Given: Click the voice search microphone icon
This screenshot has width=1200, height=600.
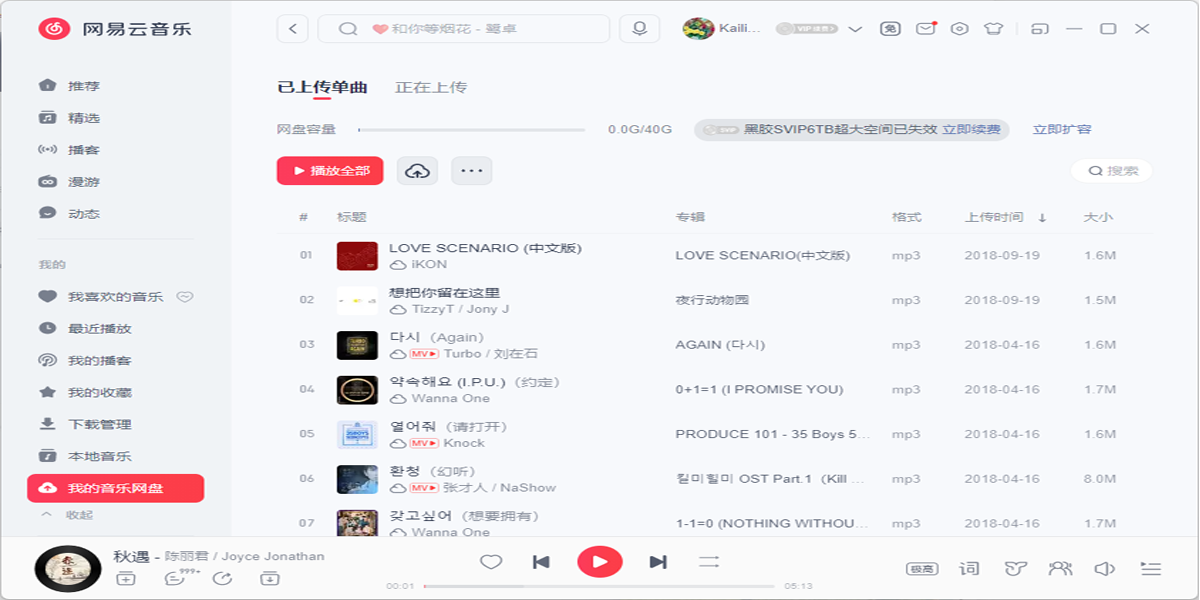Looking at the screenshot, I should coord(639,29).
